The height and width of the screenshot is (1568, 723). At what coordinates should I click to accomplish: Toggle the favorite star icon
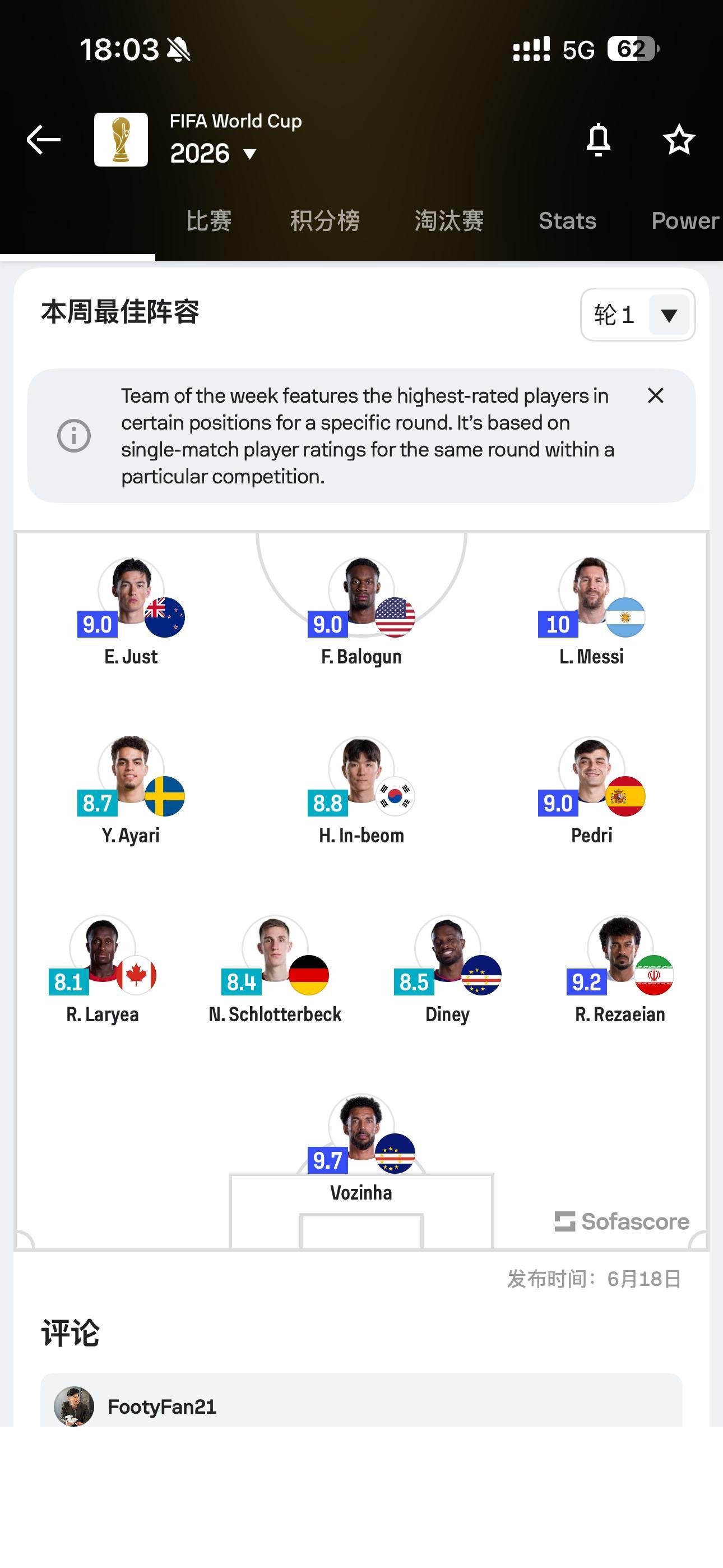pos(679,140)
